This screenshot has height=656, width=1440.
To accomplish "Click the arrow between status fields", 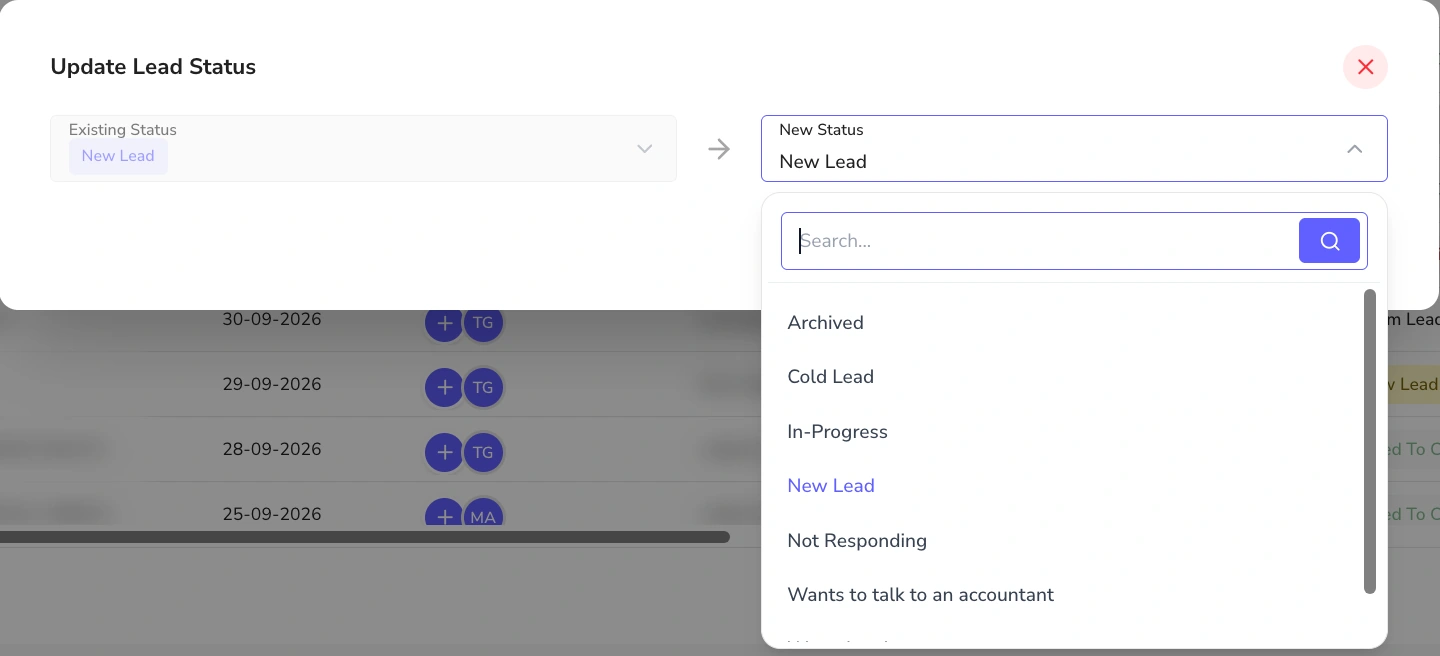I will coord(719,149).
